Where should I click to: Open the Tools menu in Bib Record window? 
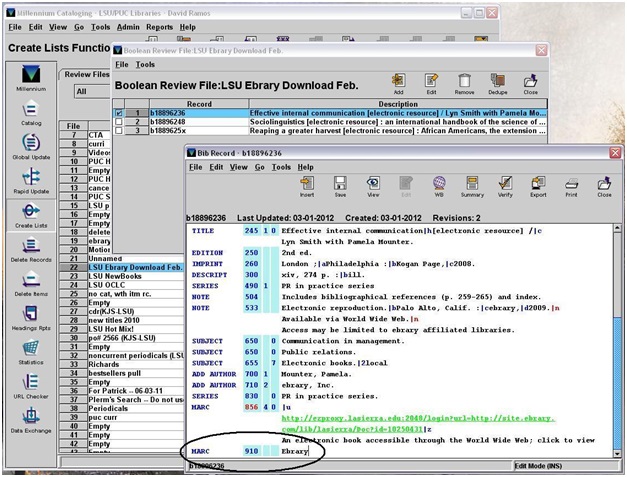pos(281,167)
